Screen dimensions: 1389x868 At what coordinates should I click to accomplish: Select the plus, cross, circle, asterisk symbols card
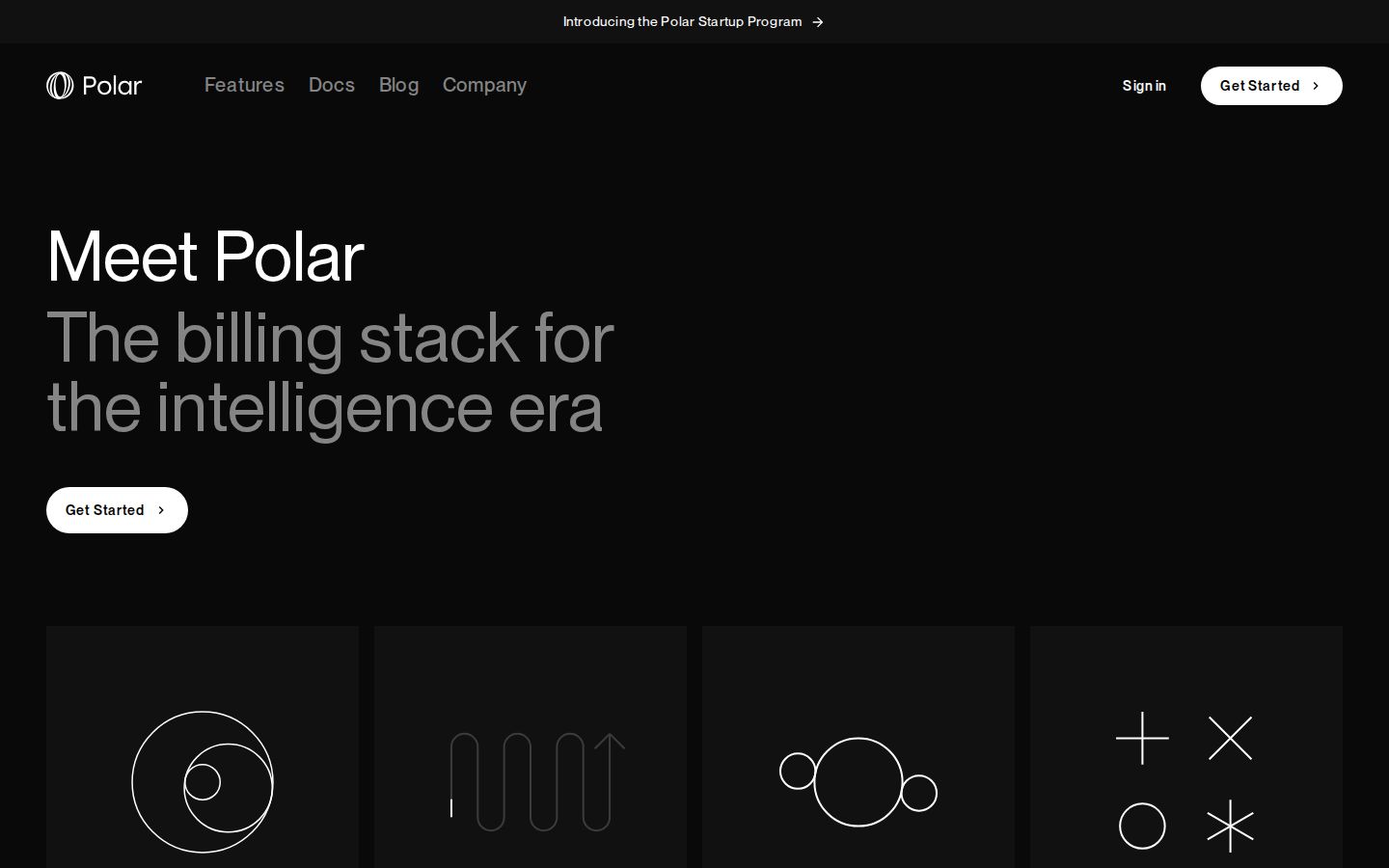tap(1186, 747)
